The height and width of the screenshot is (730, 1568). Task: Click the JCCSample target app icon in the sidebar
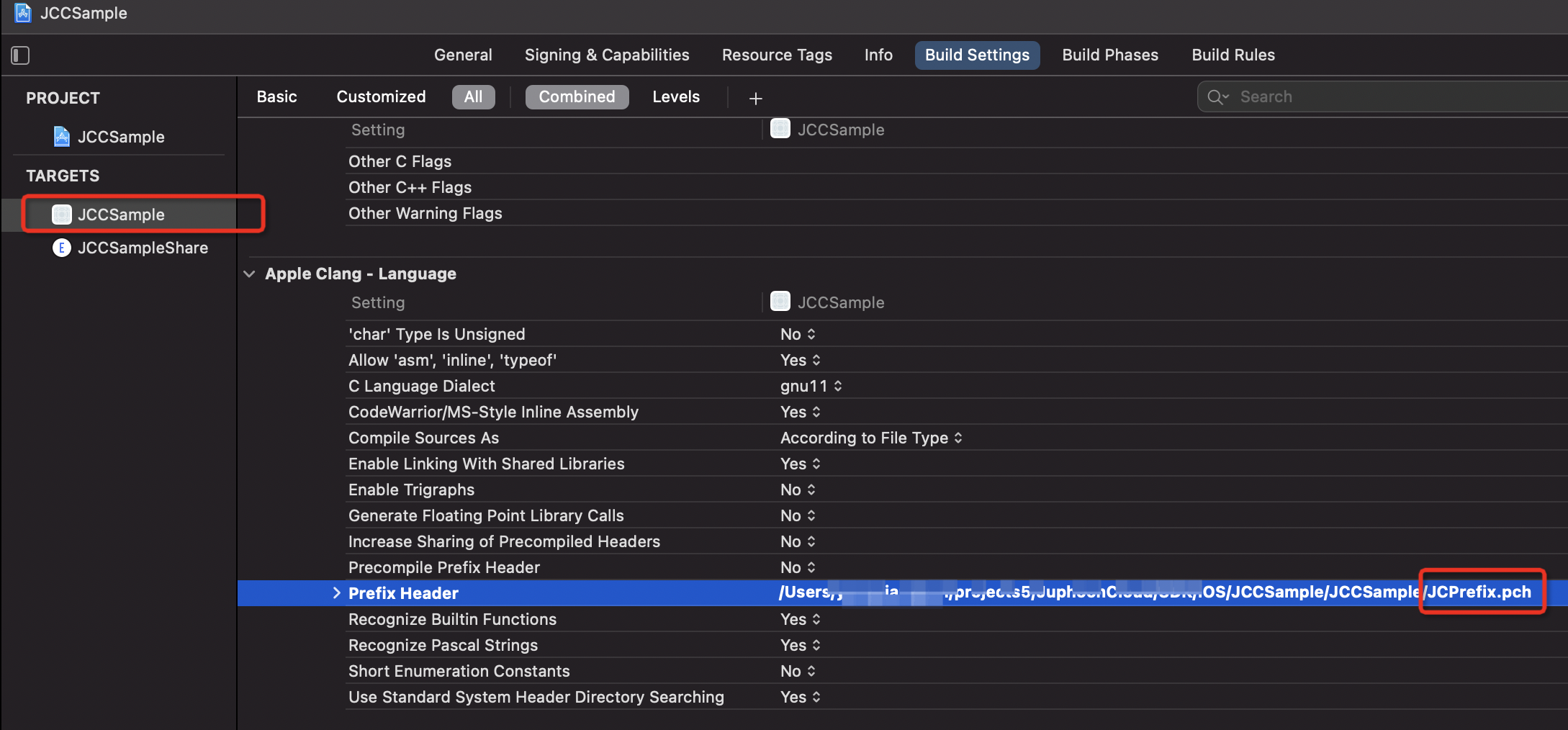point(62,215)
